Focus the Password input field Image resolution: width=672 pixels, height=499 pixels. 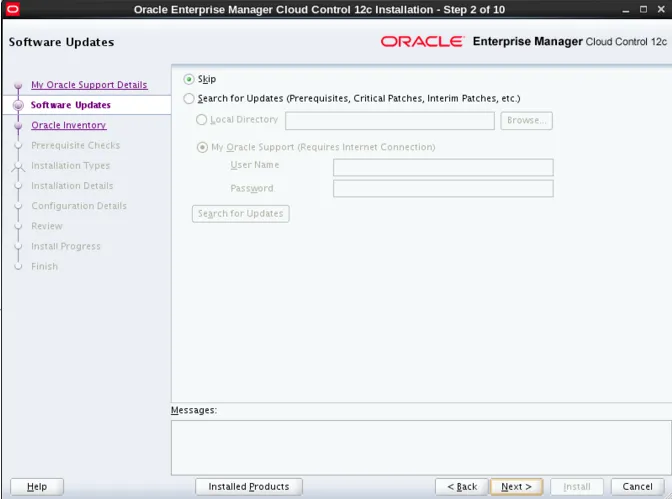pos(443,189)
